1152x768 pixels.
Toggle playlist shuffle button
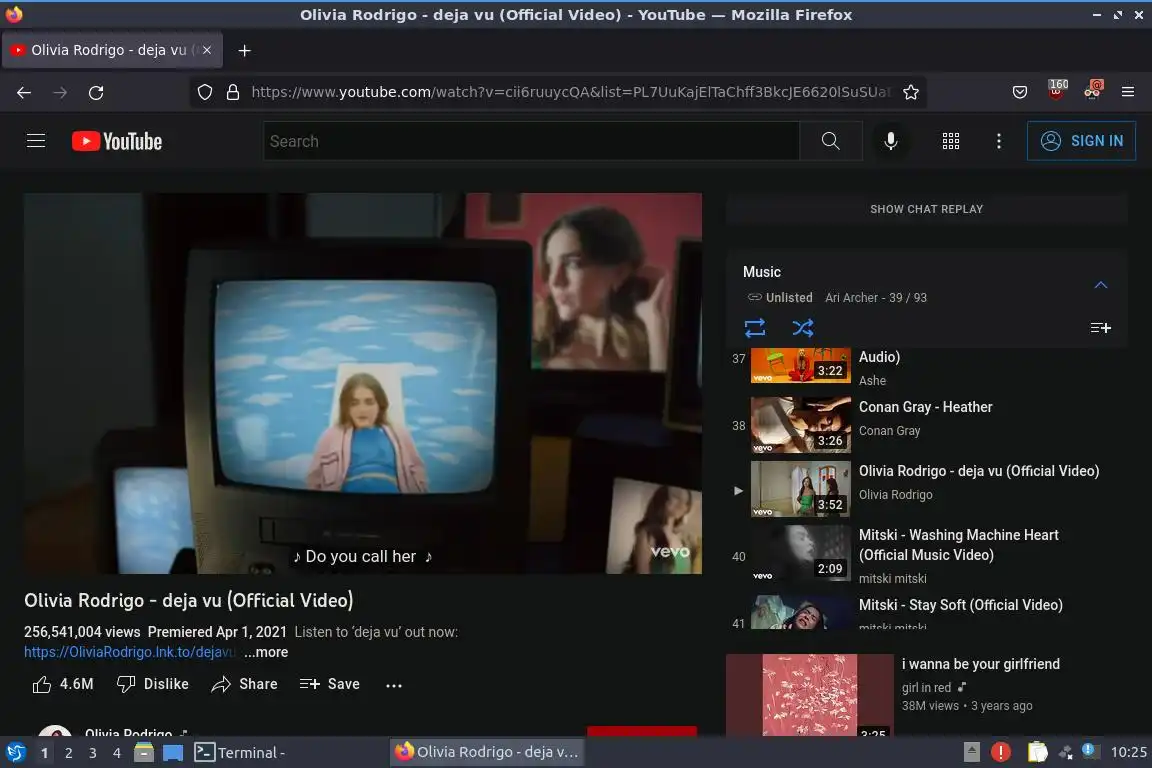pos(802,328)
